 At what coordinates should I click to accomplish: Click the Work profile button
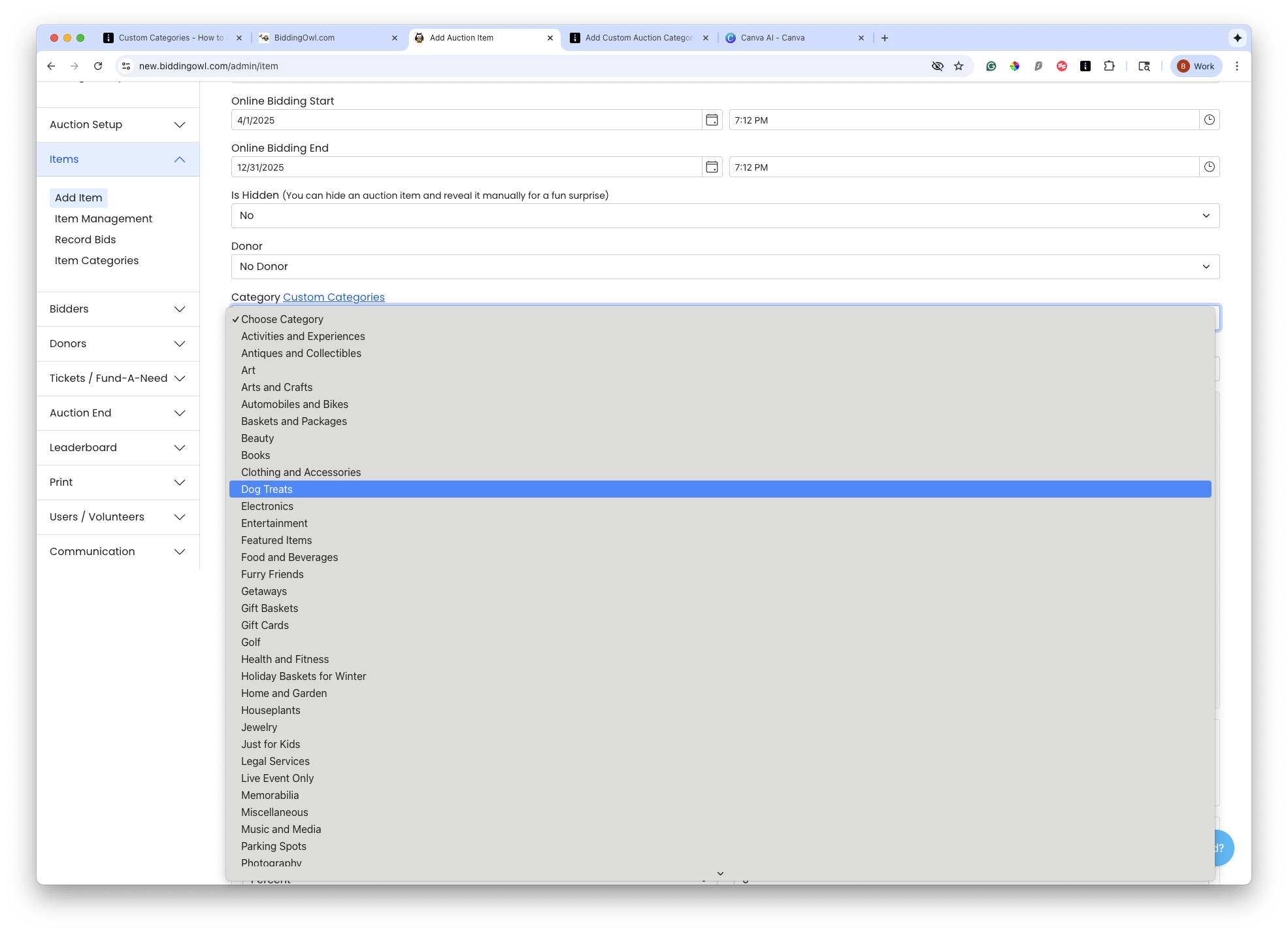[x=1196, y=66]
